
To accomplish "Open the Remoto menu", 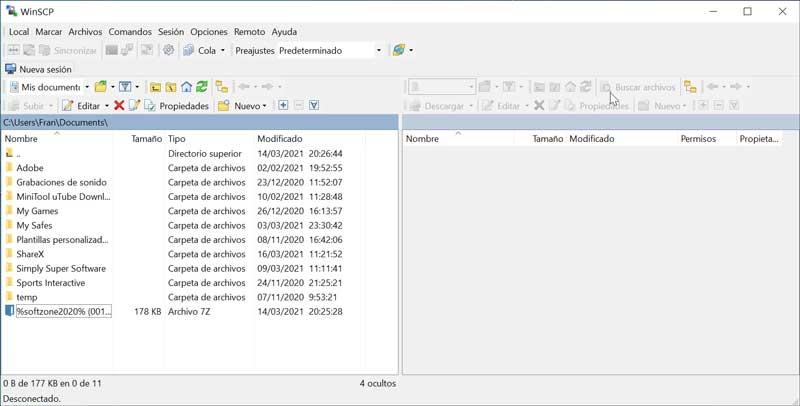I will [249, 32].
